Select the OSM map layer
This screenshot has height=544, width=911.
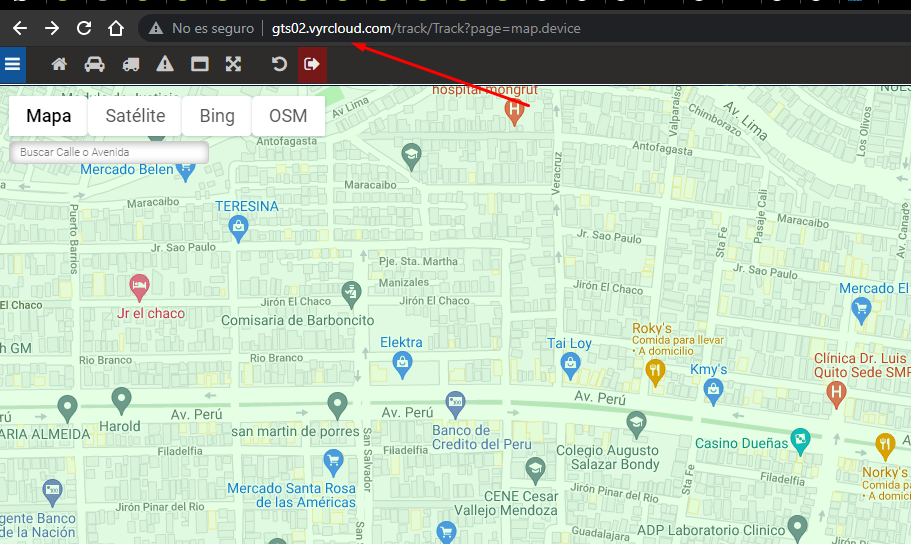288,116
